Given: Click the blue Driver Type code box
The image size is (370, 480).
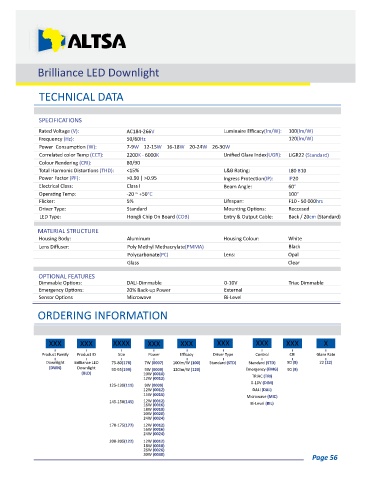Looking at the screenshot, I should [x=223, y=343].
